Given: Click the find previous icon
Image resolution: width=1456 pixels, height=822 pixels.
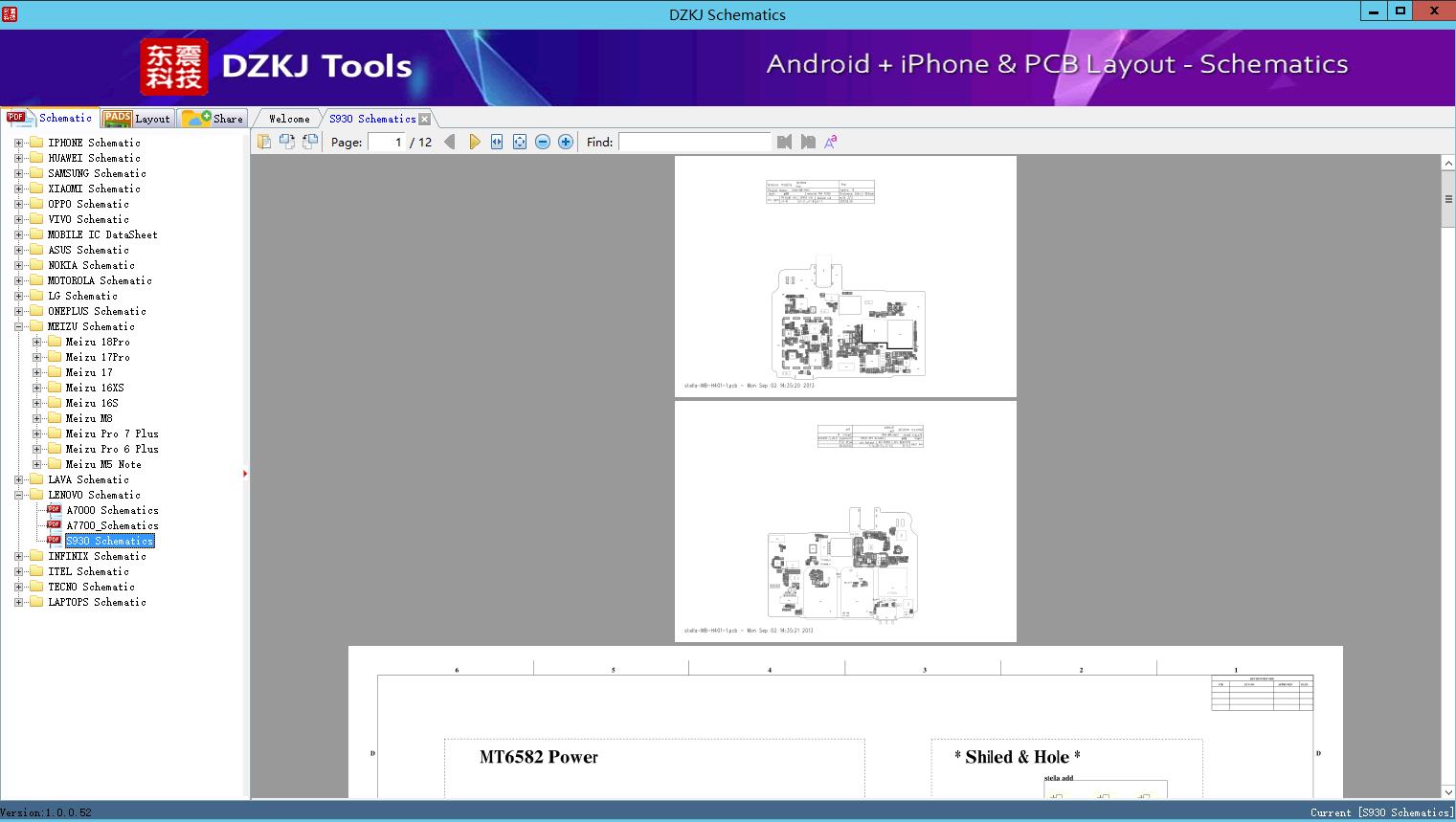Looking at the screenshot, I should coord(785,142).
